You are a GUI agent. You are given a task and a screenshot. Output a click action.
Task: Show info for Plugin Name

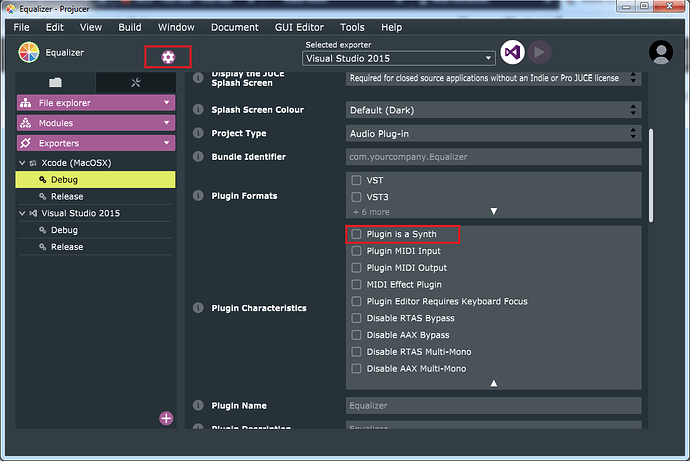198,405
